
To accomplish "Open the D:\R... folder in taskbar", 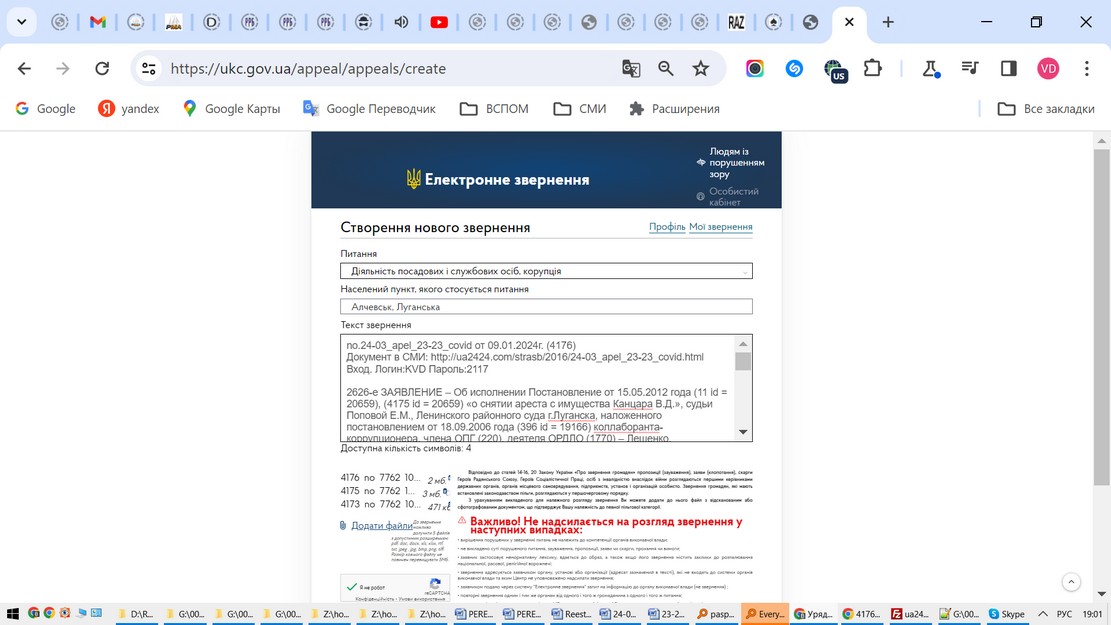I will click(136, 614).
